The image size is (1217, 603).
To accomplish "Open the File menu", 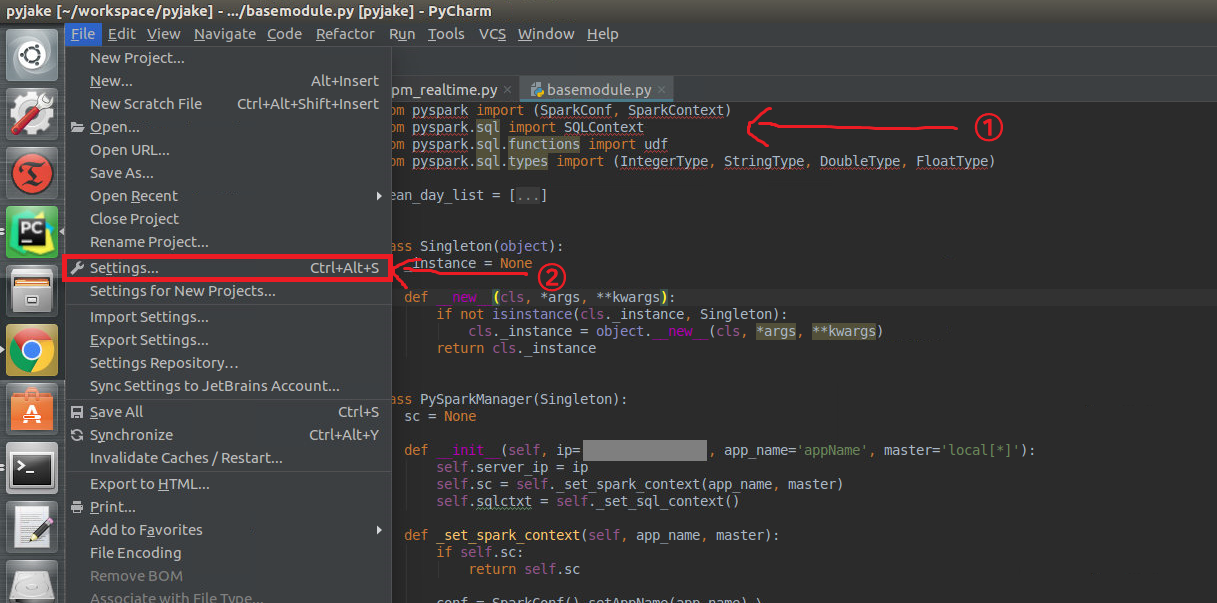I will (x=83, y=34).
